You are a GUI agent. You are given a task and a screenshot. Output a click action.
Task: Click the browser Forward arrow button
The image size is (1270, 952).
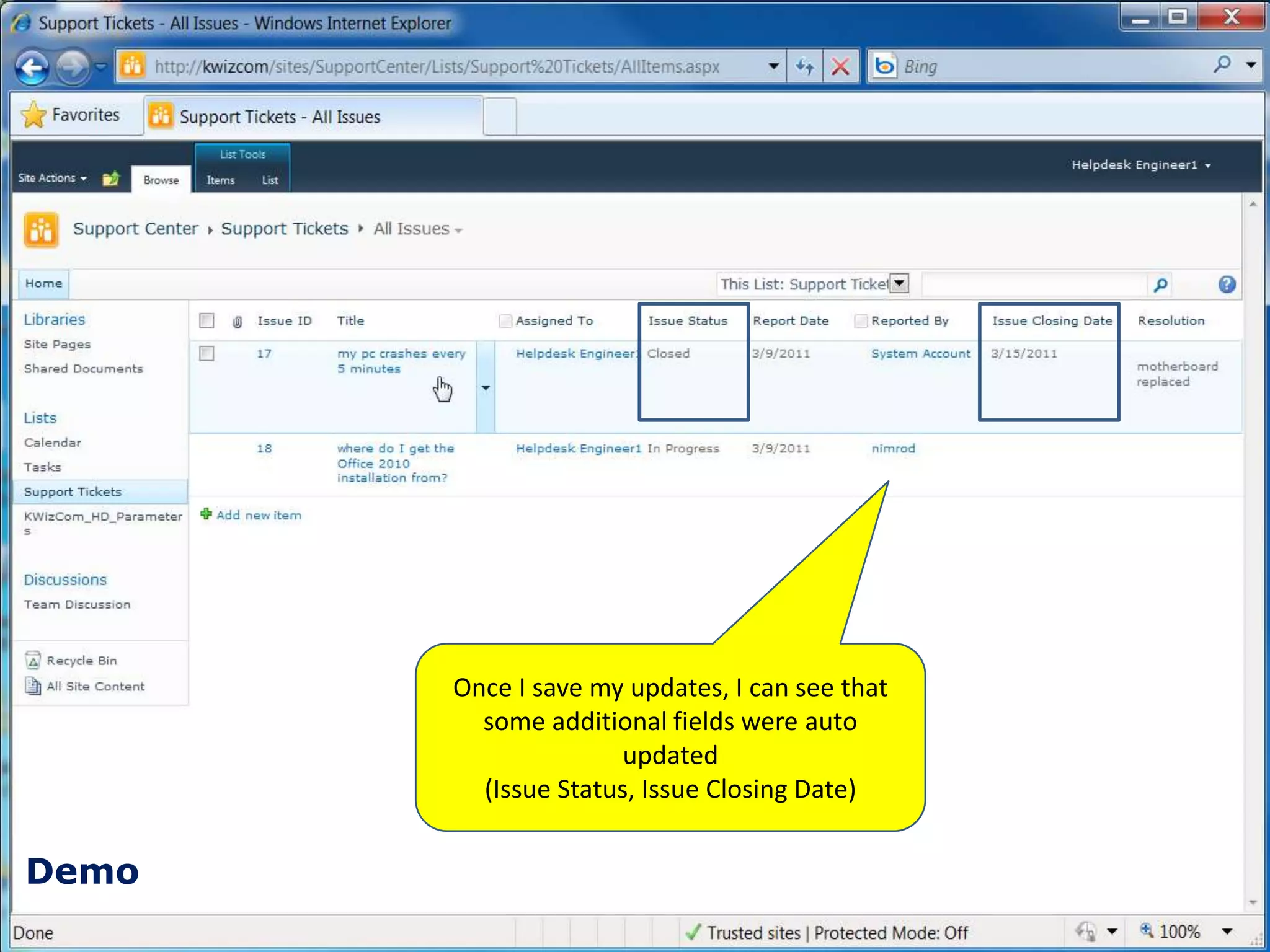(73, 66)
